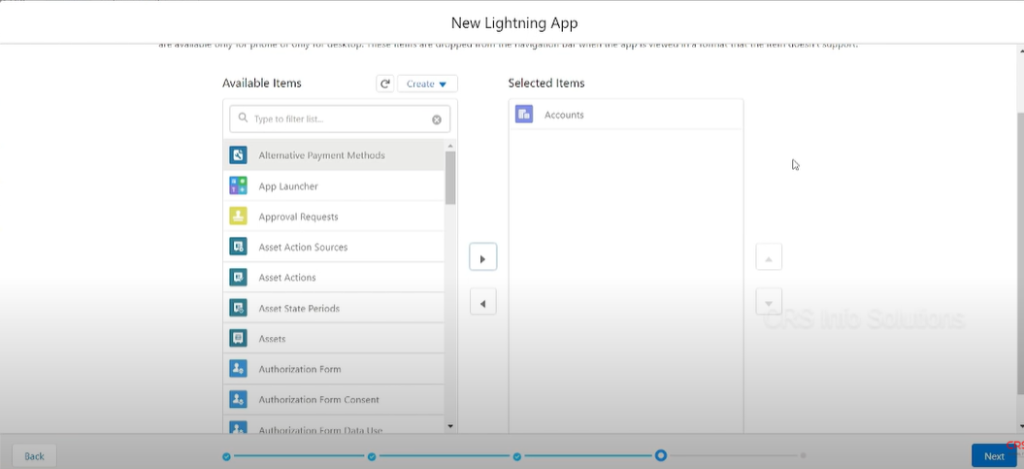Click the magnifier icon in filter box
Image resolution: width=1024 pixels, height=469 pixels.
[x=243, y=118]
